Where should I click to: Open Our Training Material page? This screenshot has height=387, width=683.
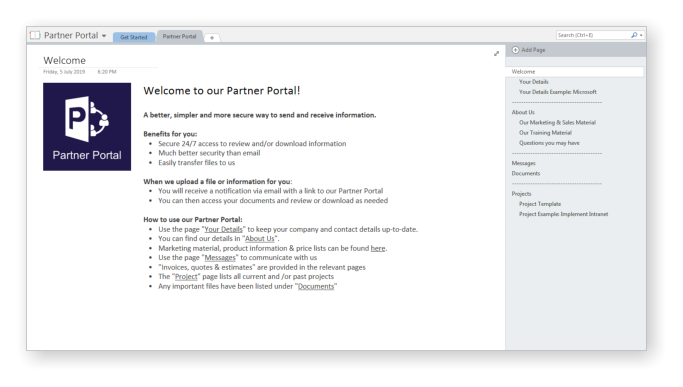pos(545,132)
